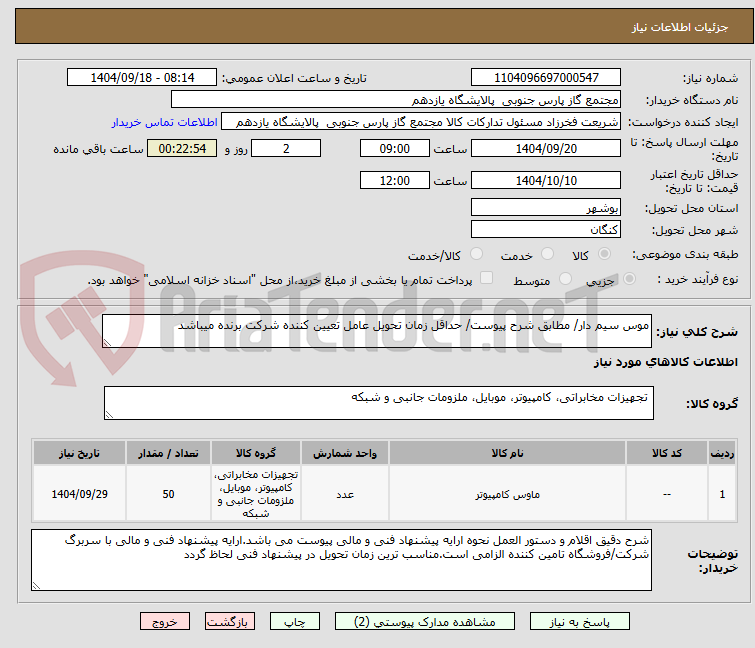
Task: Open 'اطلاعات تماس خریدار' link
Action: tap(165, 122)
